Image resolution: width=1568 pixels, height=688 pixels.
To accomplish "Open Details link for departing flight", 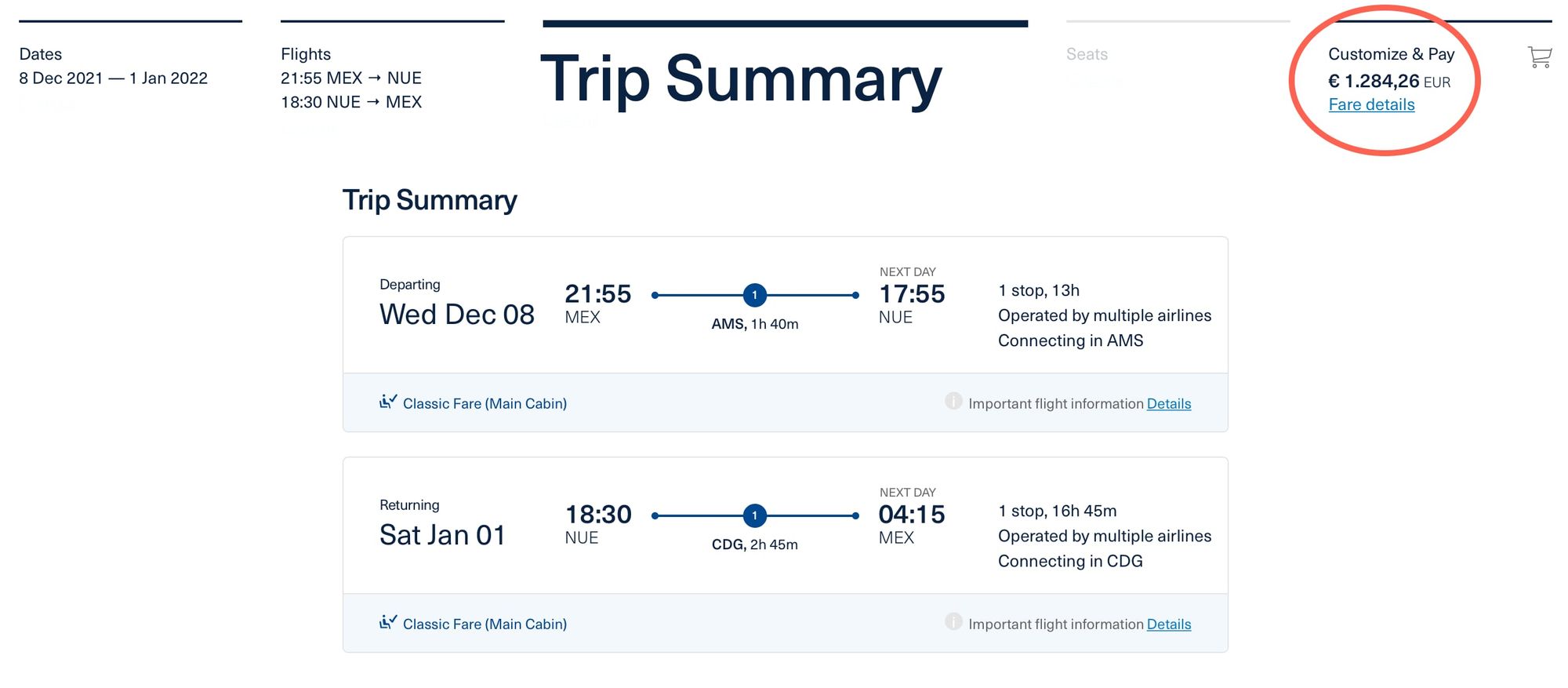I will [1168, 403].
